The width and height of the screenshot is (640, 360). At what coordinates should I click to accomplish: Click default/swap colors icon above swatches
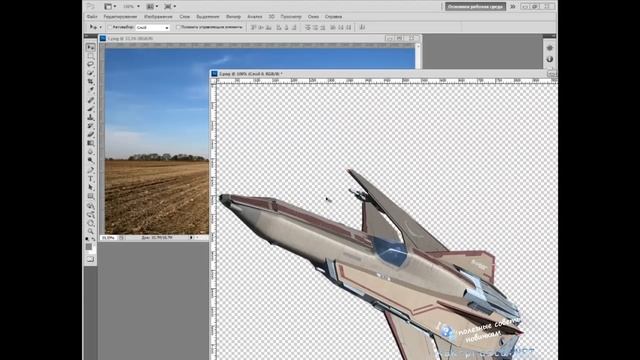pyautogui.click(x=90, y=239)
